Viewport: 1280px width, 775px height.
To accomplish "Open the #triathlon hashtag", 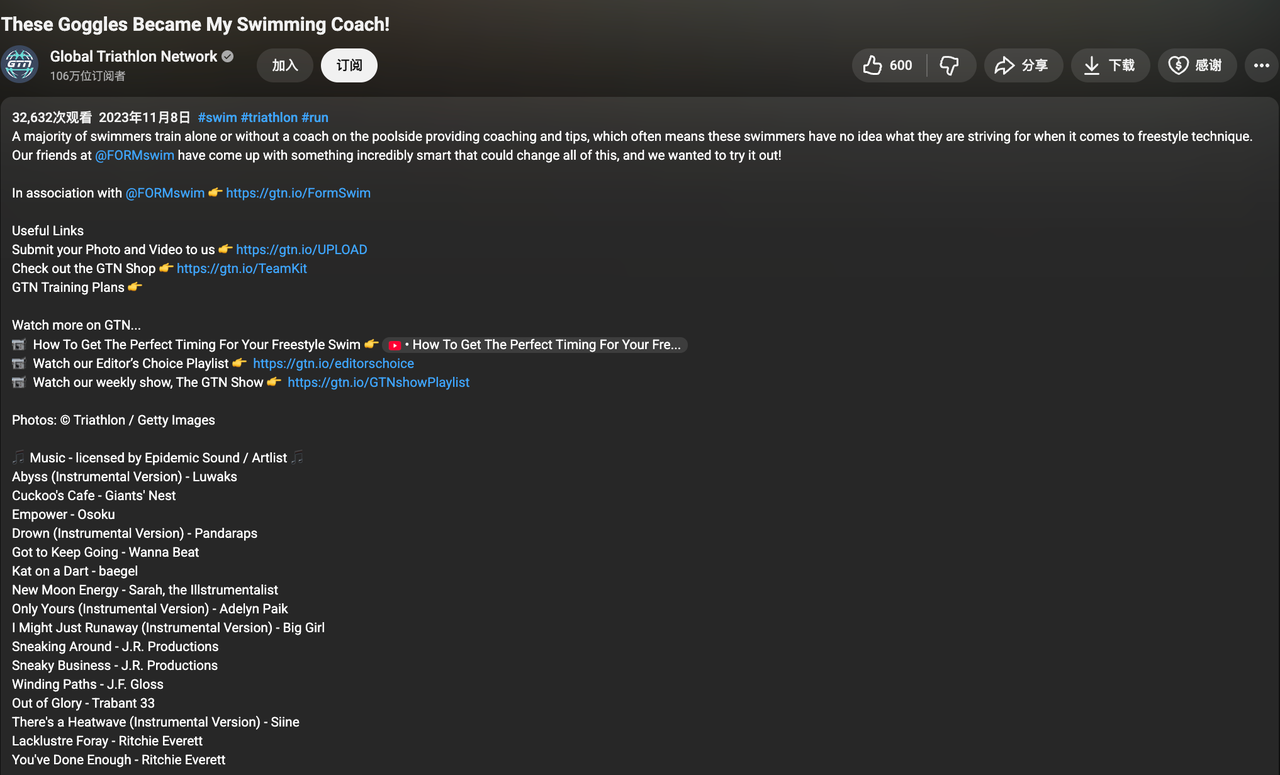I will 269,118.
